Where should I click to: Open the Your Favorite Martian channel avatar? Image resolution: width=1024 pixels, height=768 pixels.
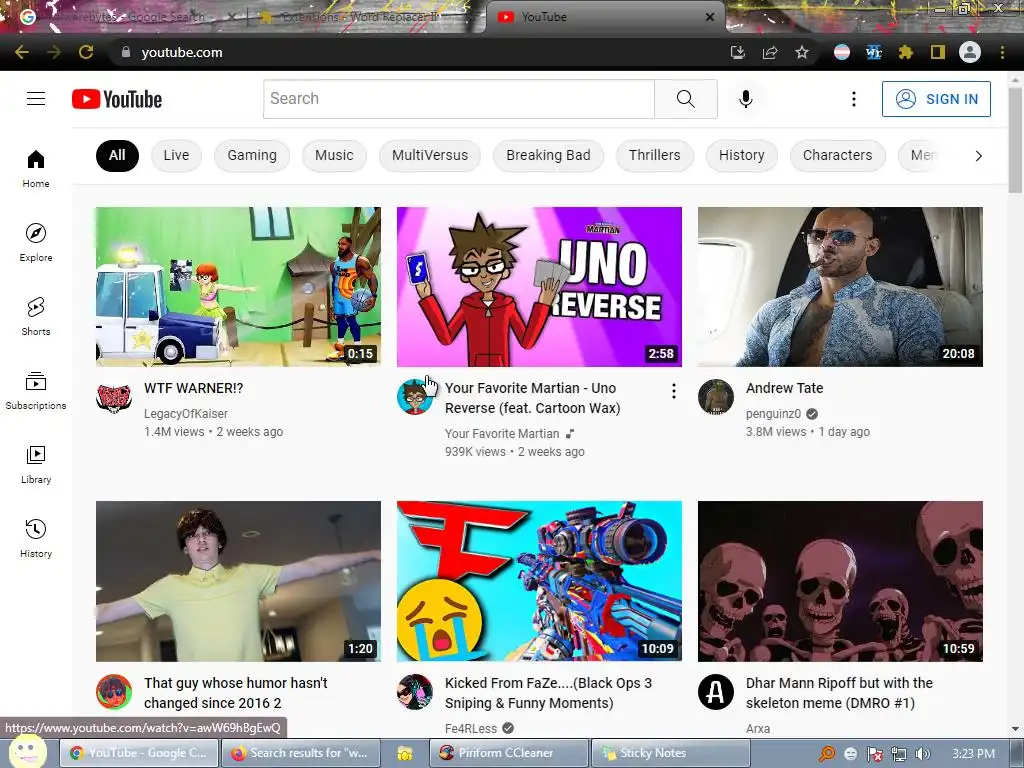(415, 397)
